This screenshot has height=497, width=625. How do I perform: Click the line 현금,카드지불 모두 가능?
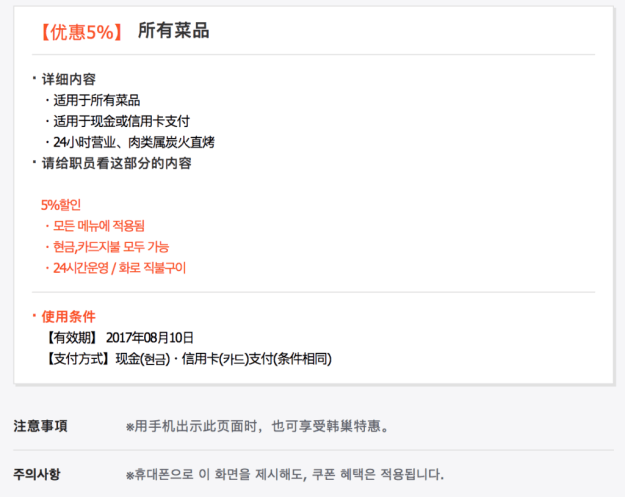coord(111,247)
